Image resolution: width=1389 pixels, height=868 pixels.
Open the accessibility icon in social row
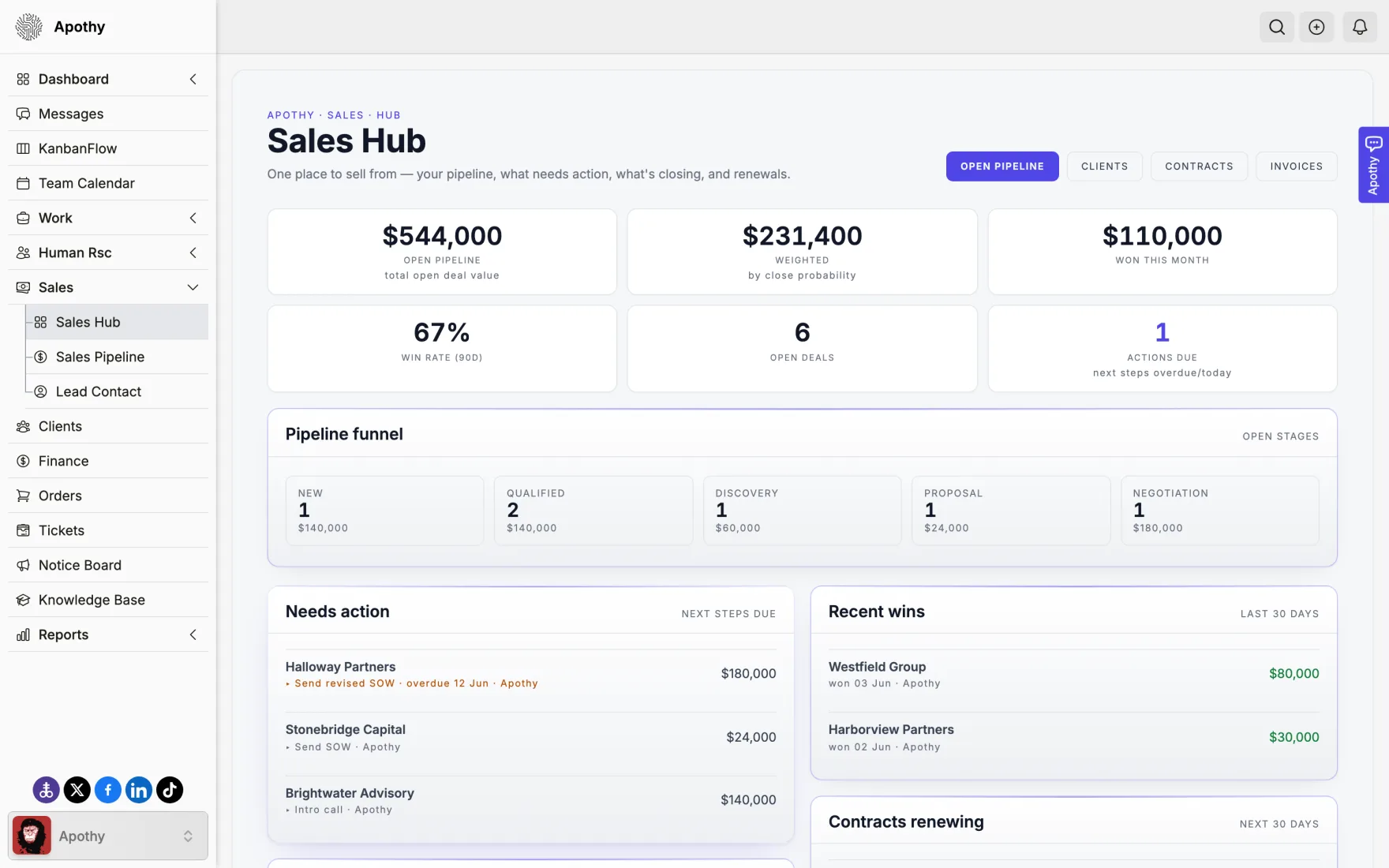[46, 790]
